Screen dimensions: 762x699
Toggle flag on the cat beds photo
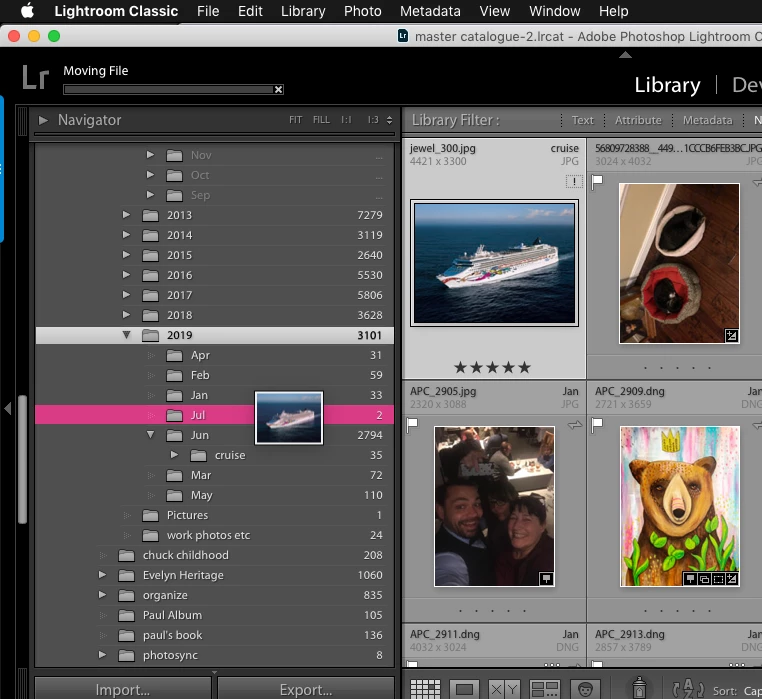(597, 182)
